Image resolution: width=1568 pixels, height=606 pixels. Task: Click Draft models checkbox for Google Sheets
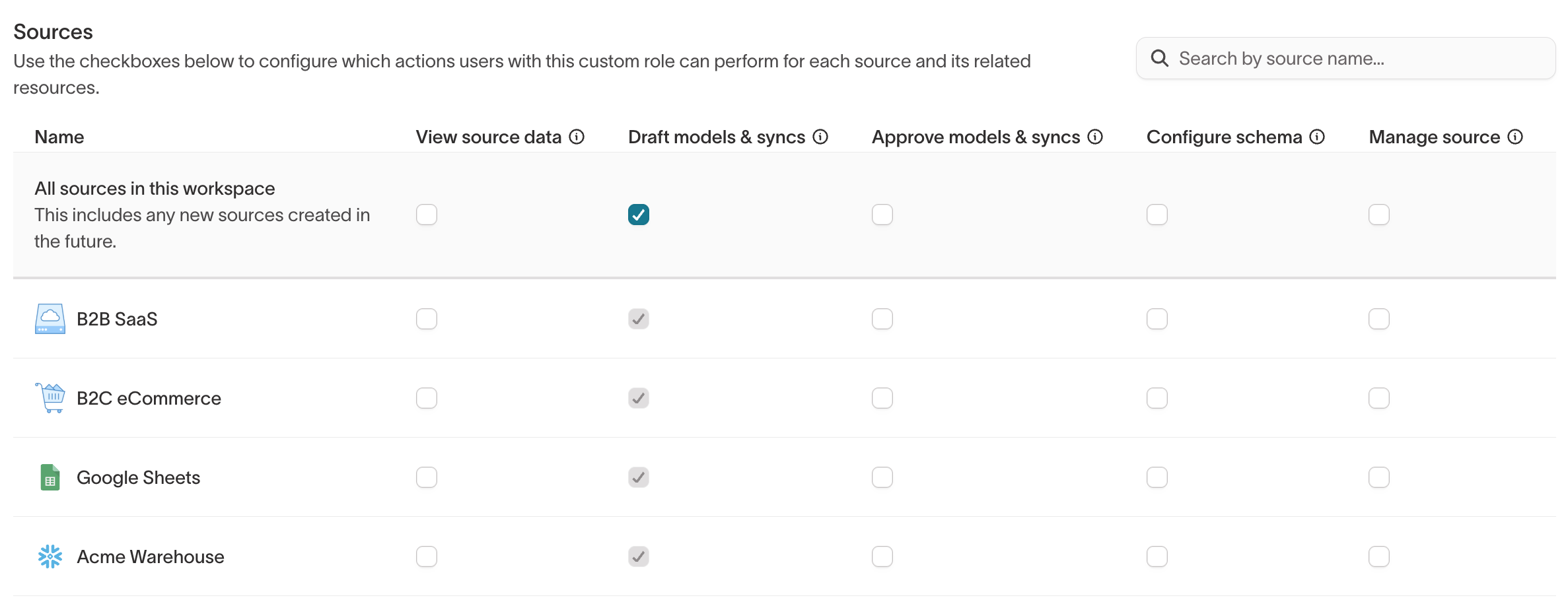click(x=639, y=477)
